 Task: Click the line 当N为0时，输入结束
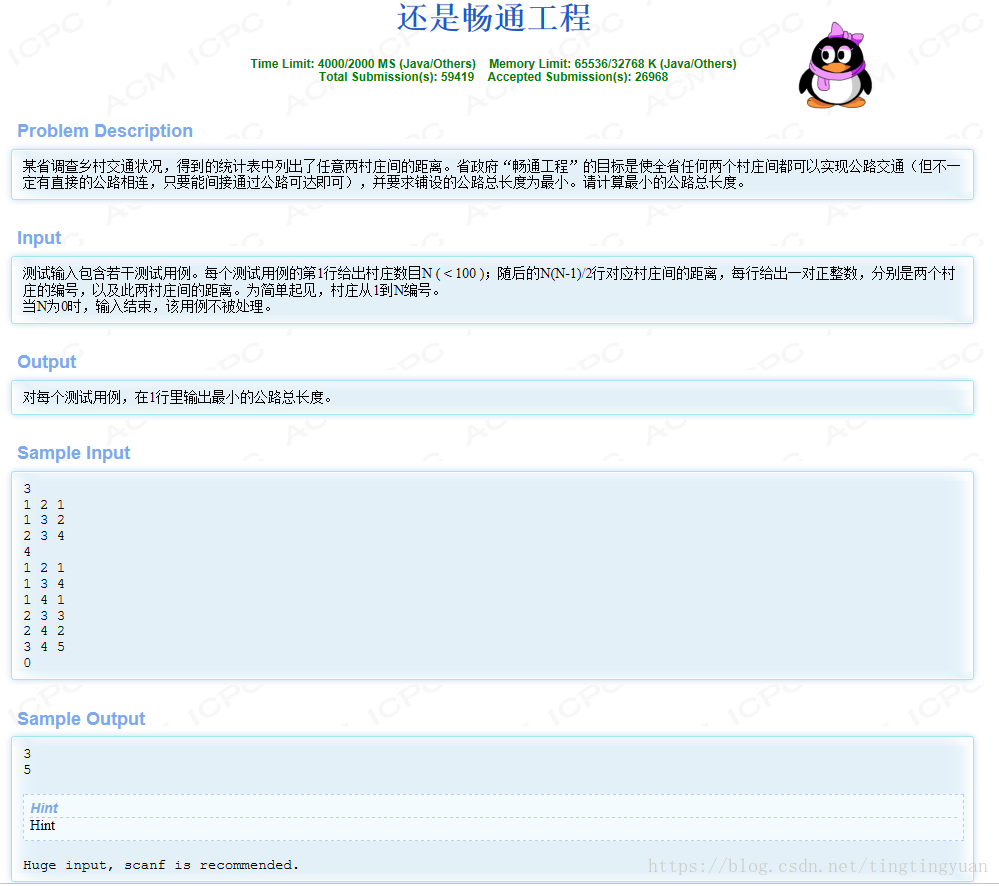(147, 306)
